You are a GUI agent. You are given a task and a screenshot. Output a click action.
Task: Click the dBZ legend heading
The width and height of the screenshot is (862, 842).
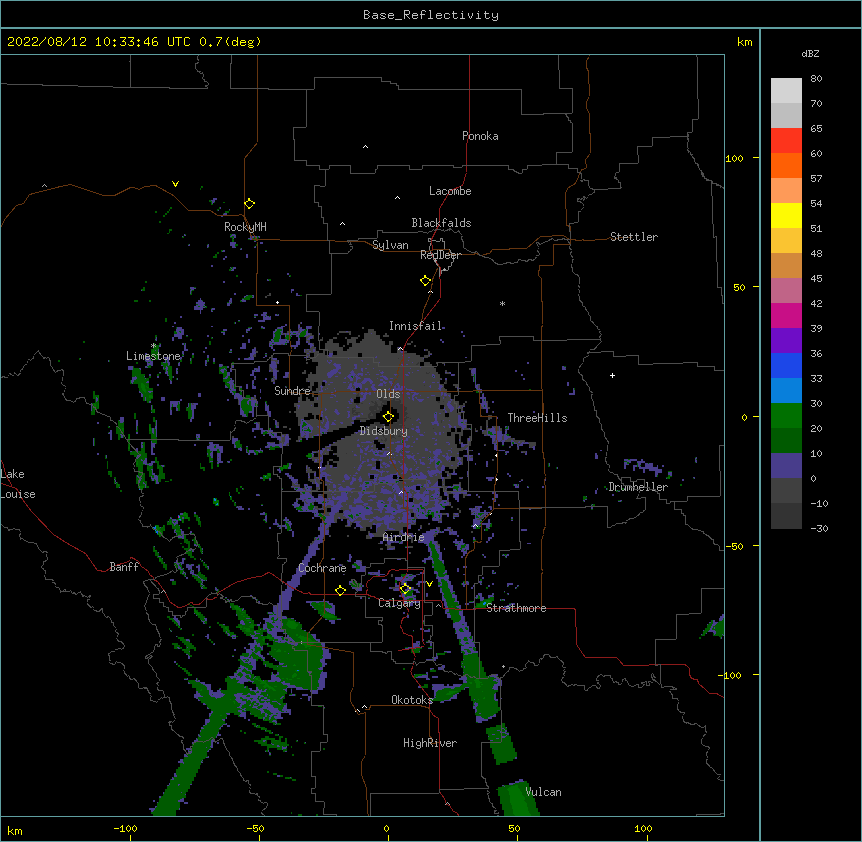click(810, 53)
